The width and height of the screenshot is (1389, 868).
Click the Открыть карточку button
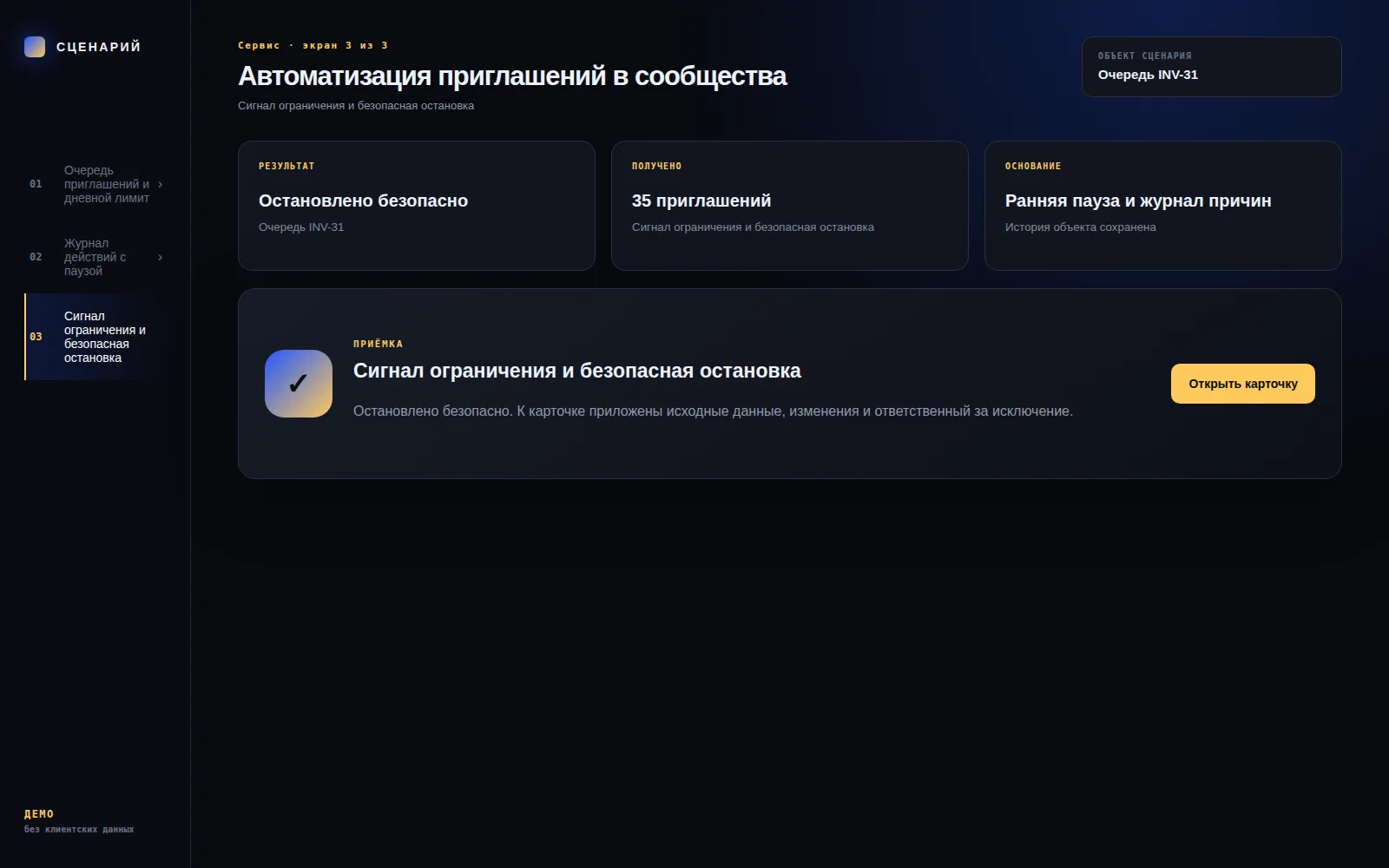coord(1243,384)
